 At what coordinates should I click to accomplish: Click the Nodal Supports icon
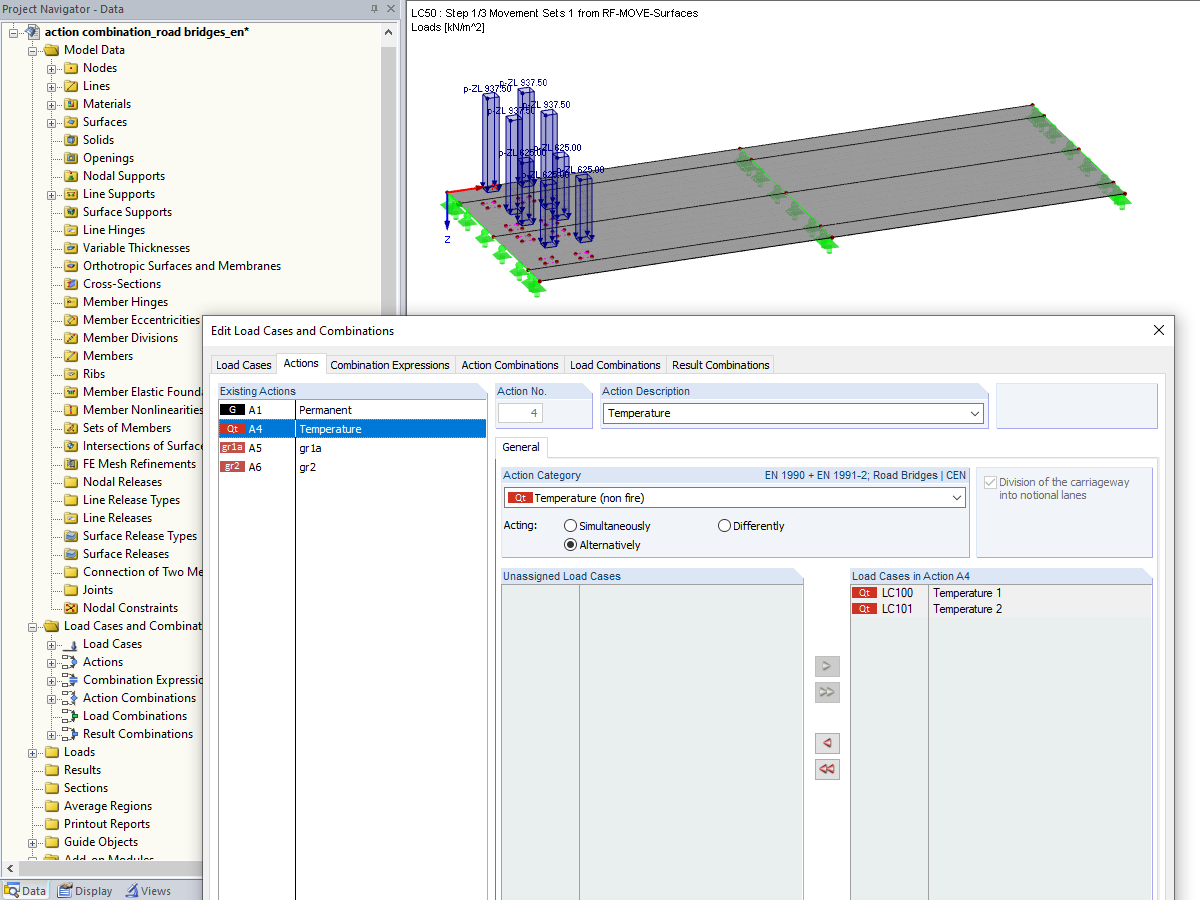click(x=71, y=176)
